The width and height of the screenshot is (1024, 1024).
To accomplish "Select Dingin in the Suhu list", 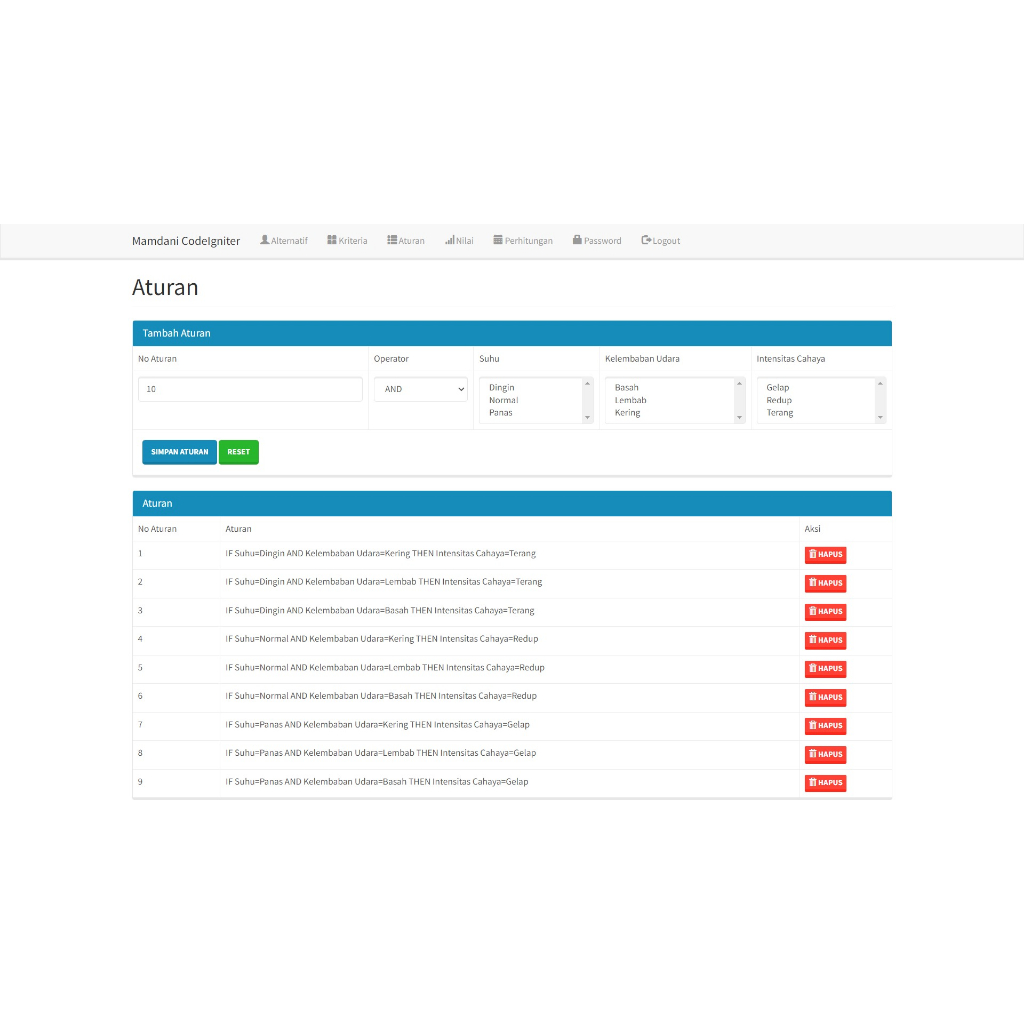I will 502,387.
